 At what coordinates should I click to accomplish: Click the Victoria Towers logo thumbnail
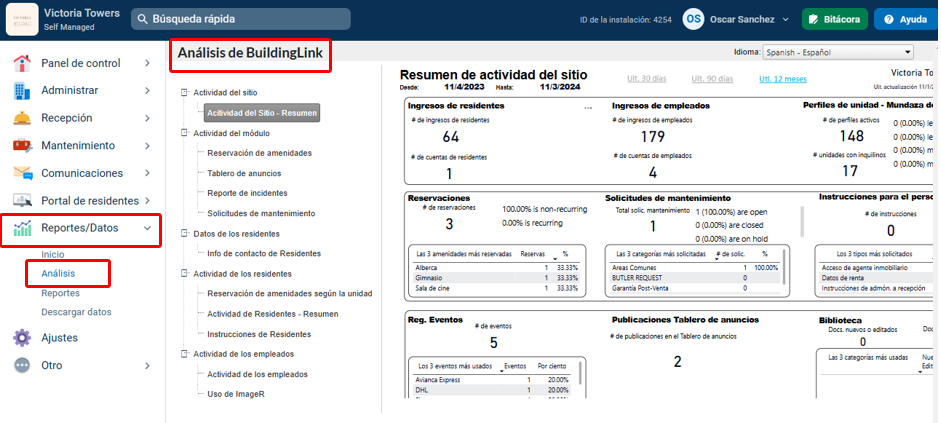[x=22, y=19]
